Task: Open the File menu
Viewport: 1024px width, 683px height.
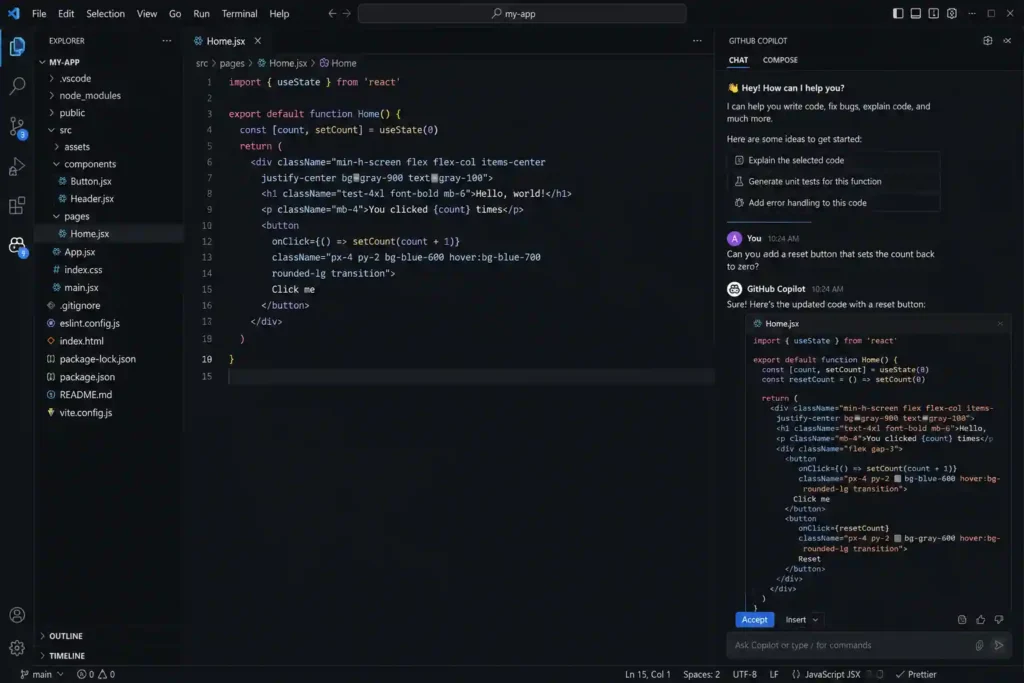Action: pos(39,13)
